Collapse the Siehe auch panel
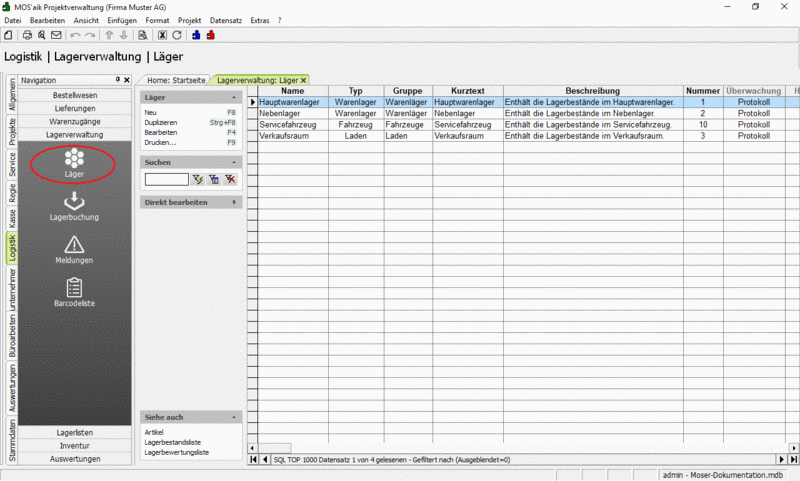 [234, 417]
